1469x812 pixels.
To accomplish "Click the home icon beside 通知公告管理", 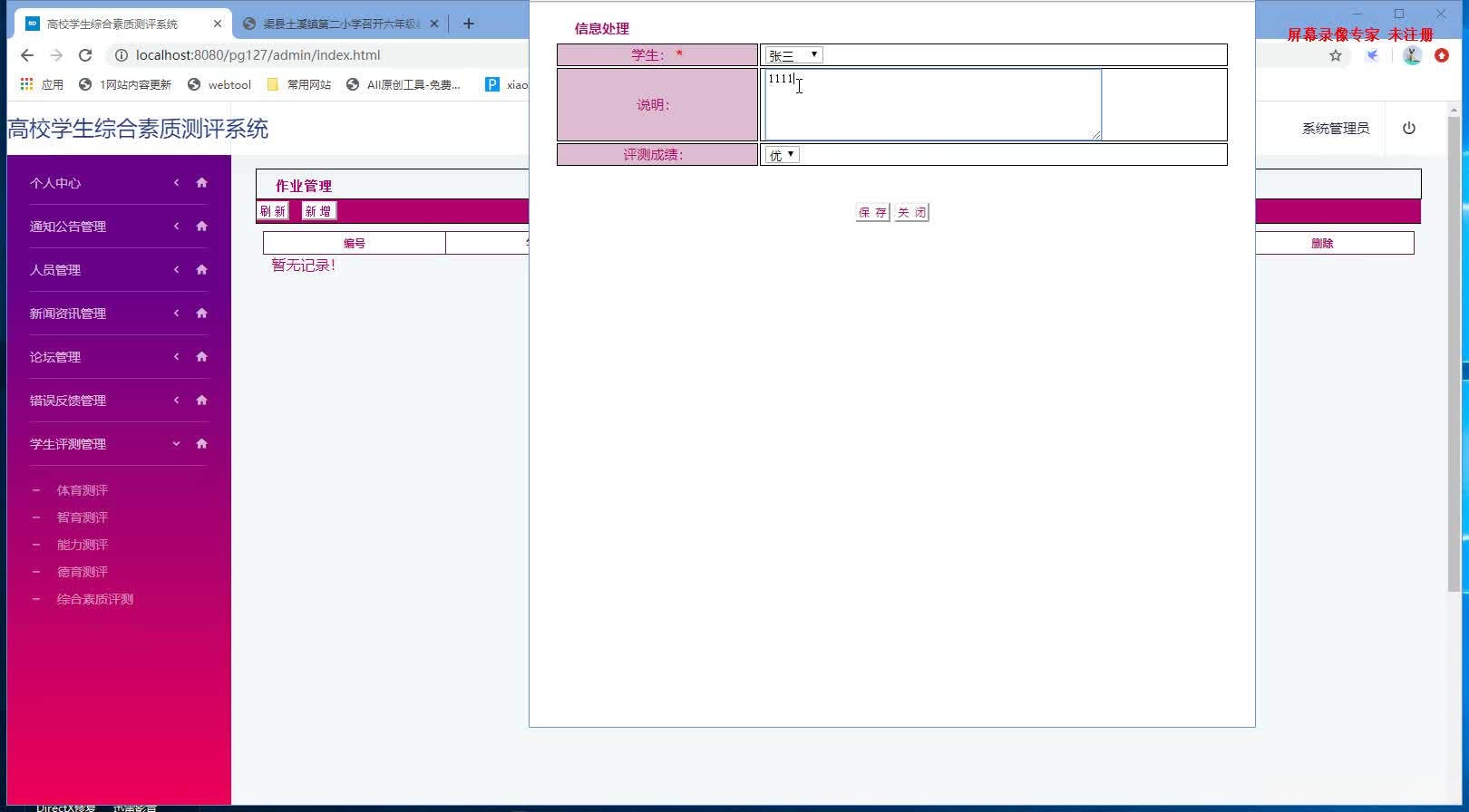I will (201, 226).
